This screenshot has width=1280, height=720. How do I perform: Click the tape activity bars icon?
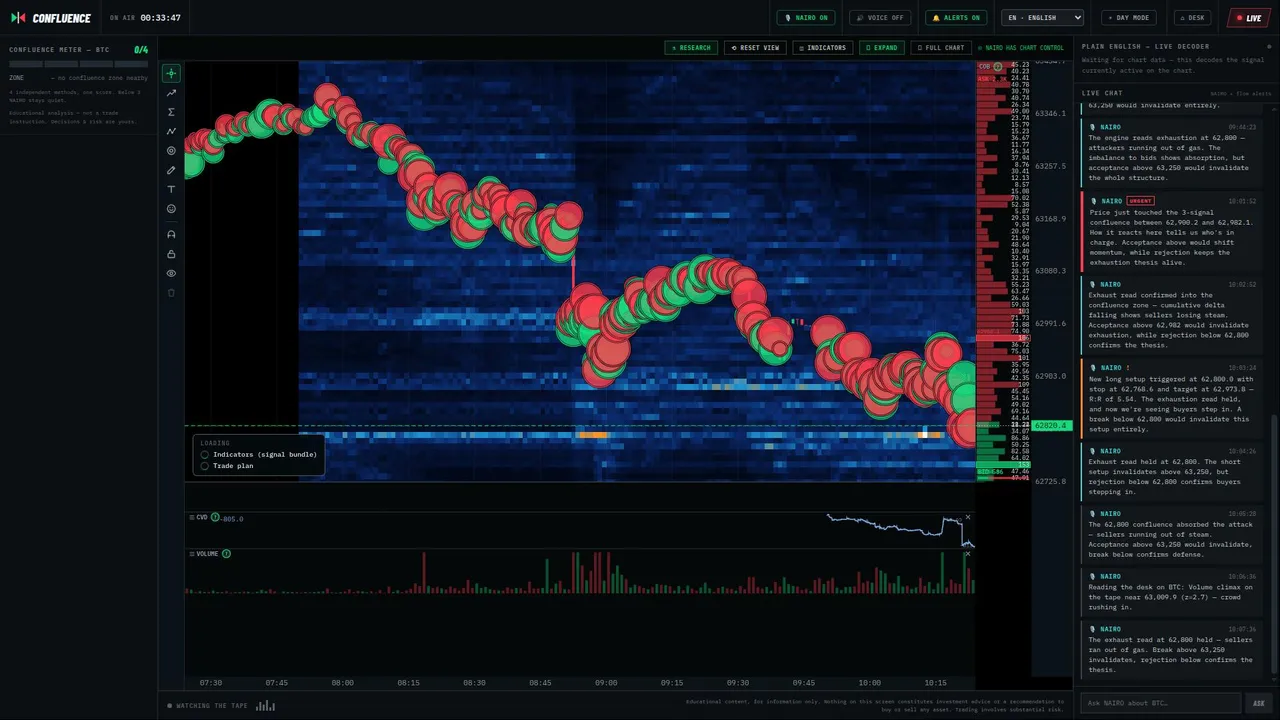(265, 705)
